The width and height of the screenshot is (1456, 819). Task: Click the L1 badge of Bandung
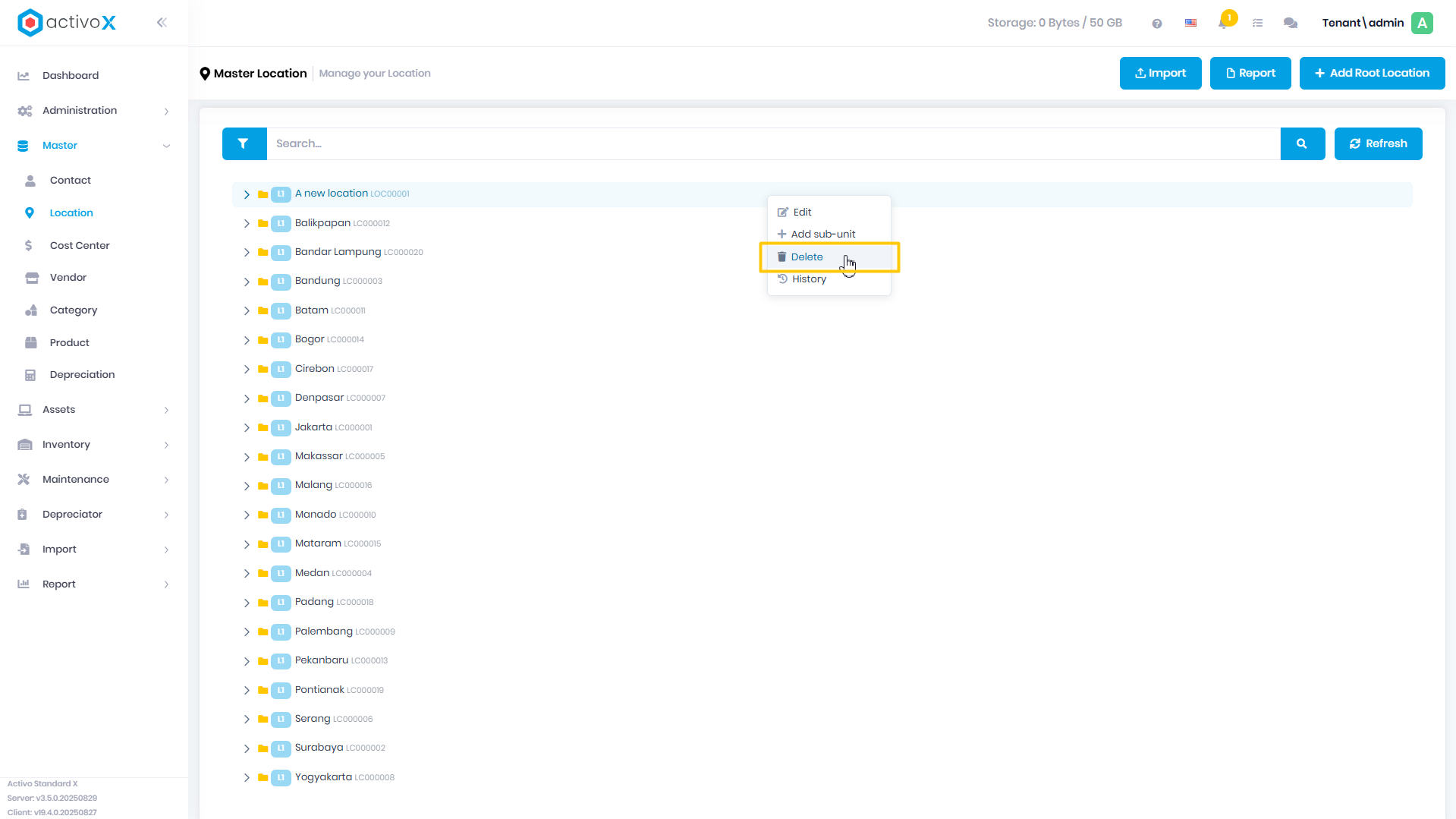[x=281, y=282]
